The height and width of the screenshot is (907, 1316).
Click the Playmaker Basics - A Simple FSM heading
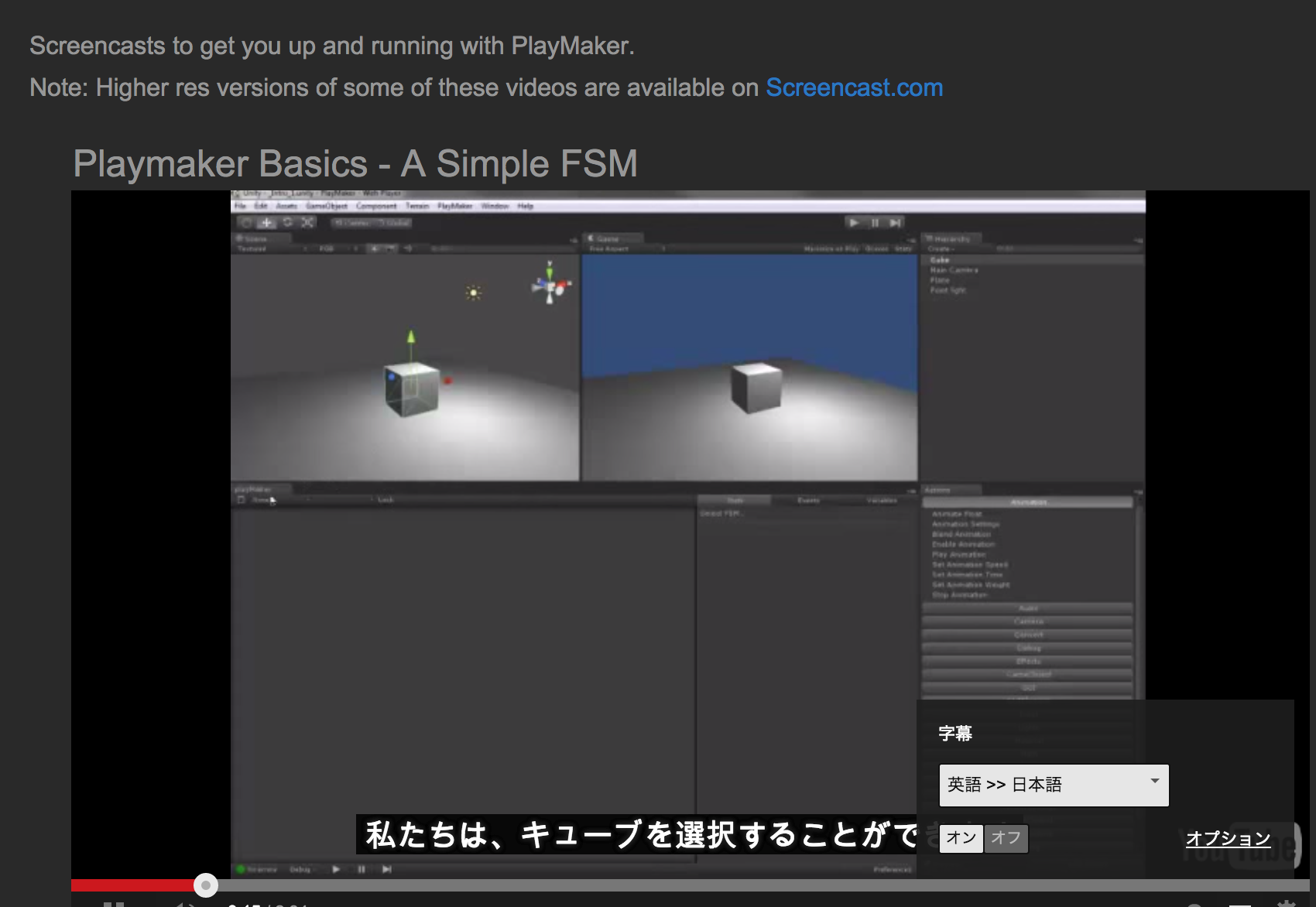355,163
